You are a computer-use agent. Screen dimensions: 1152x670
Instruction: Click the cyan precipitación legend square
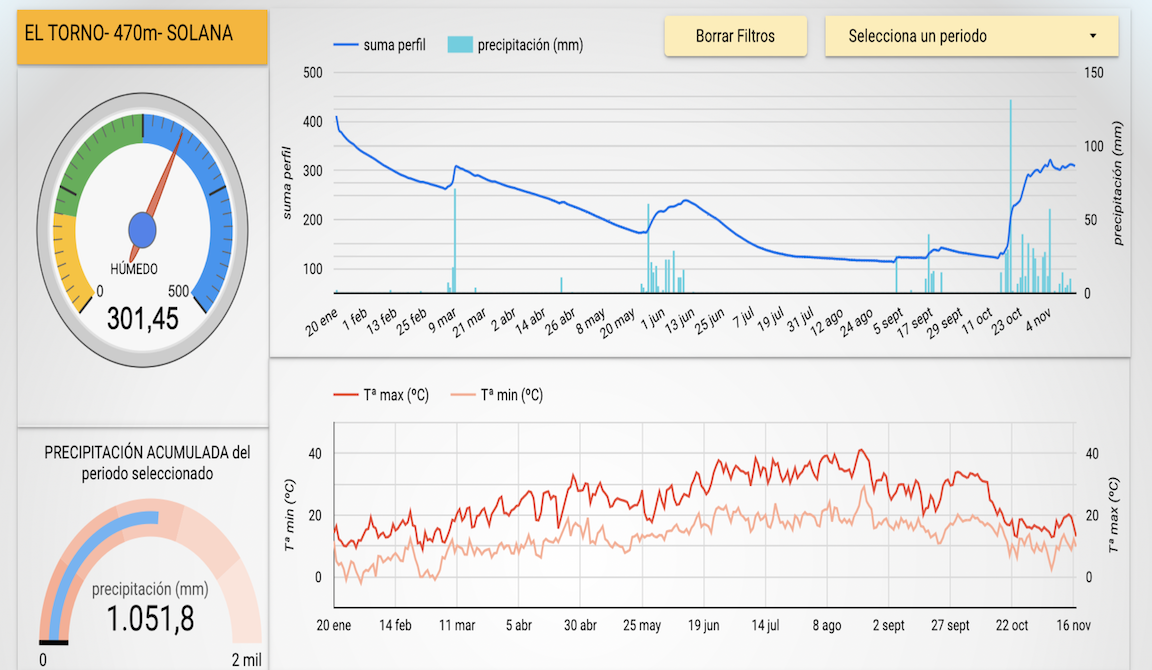pos(460,45)
